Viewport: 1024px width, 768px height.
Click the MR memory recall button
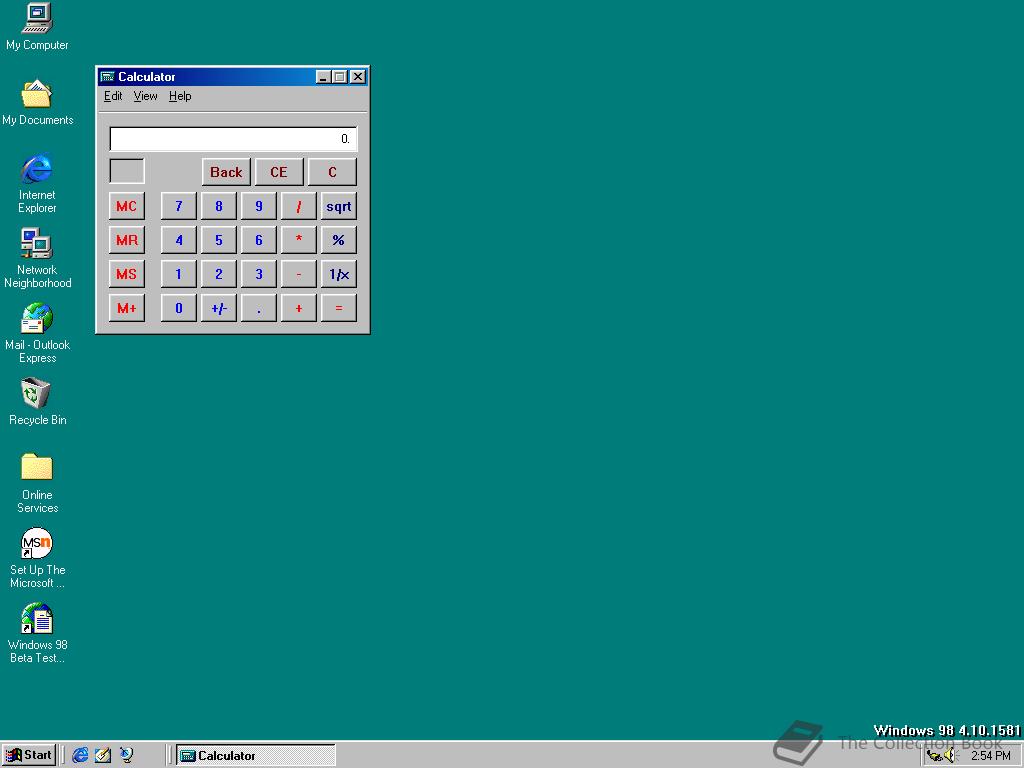coord(127,240)
